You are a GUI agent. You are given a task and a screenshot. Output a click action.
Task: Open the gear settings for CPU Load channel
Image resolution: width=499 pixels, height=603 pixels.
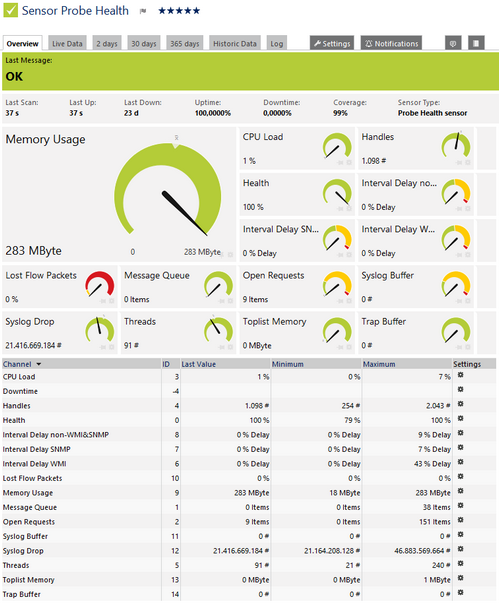coord(460,375)
